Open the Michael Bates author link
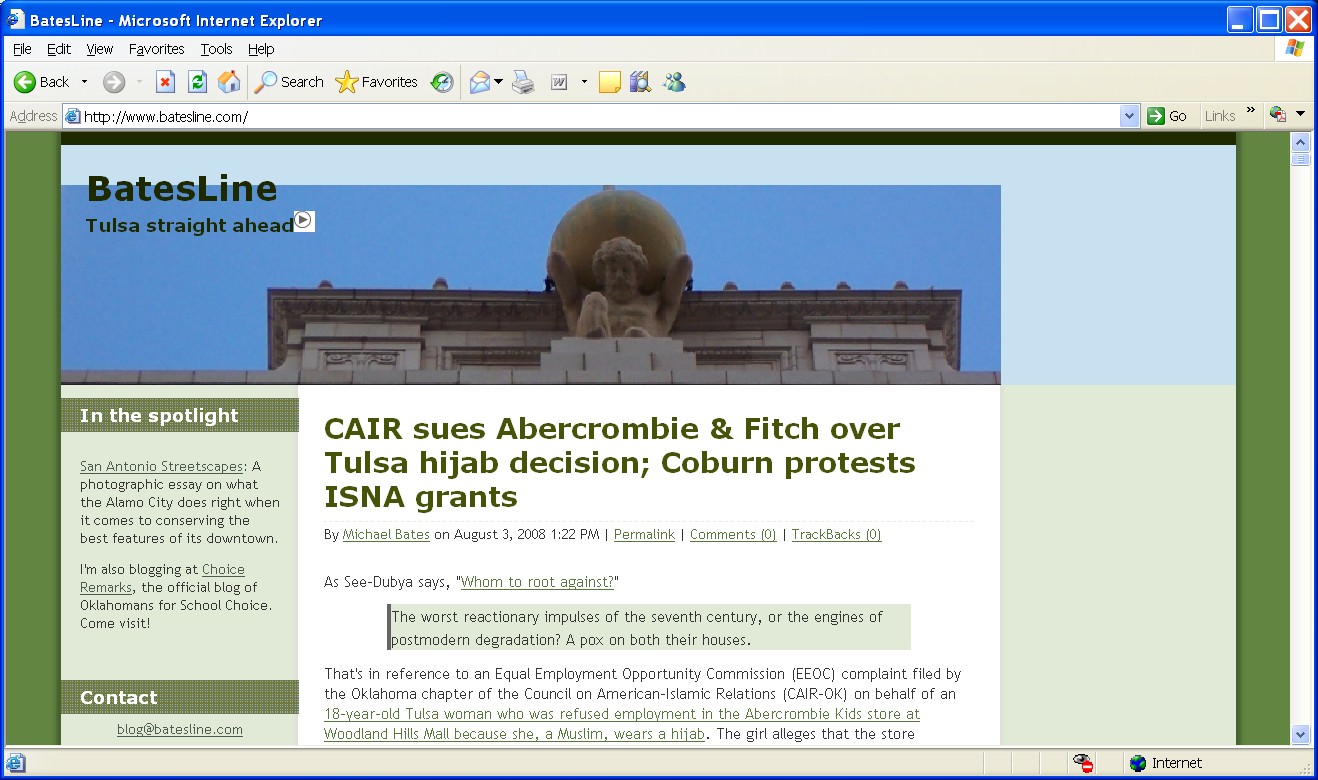This screenshot has width=1318, height=780. [386, 535]
